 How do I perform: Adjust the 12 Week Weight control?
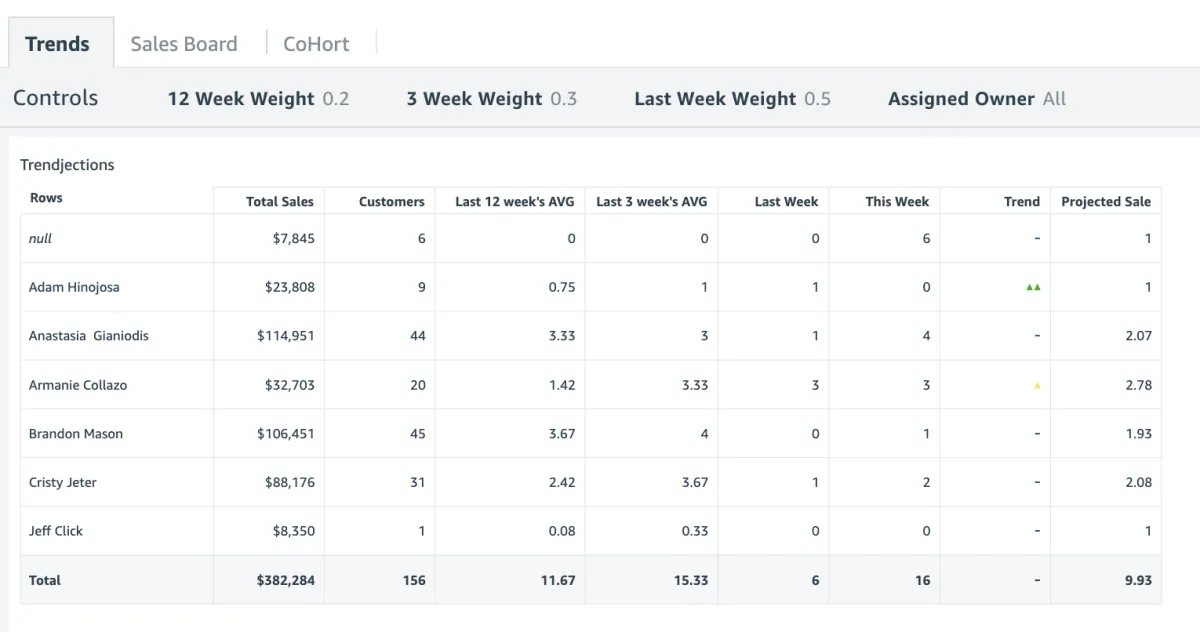[258, 99]
